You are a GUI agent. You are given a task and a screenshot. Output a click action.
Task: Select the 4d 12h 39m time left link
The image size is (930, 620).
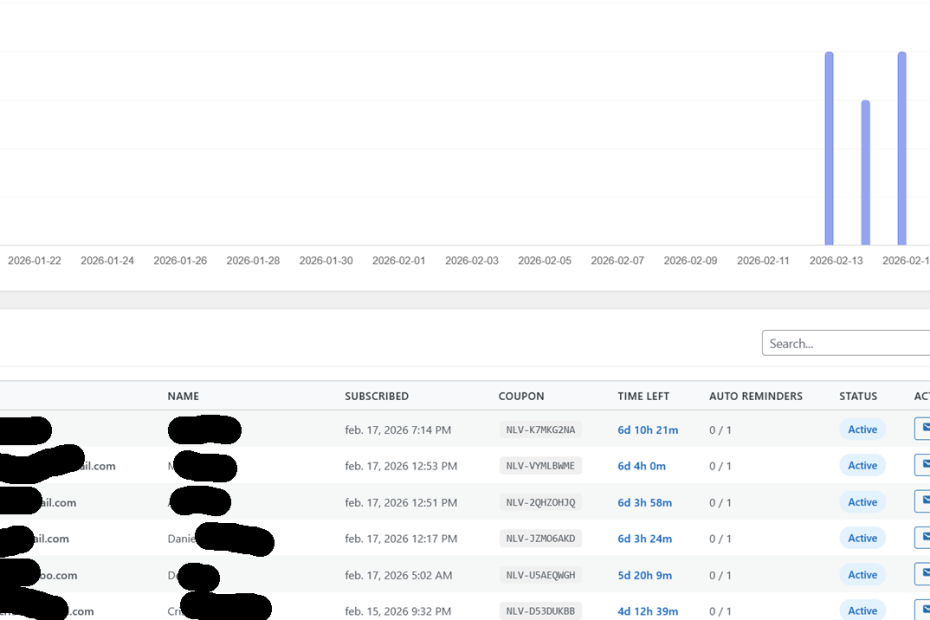coord(647,611)
